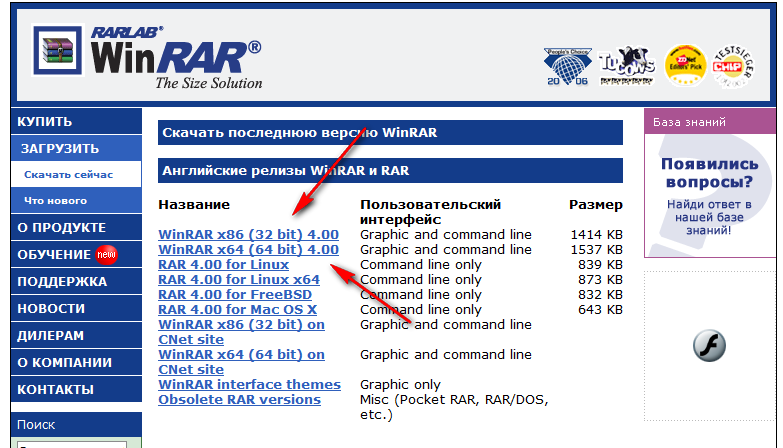The height and width of the screenshot is (448, 783).
Task: Click the 1537 KB size value
Action: (x=596, y=250)
